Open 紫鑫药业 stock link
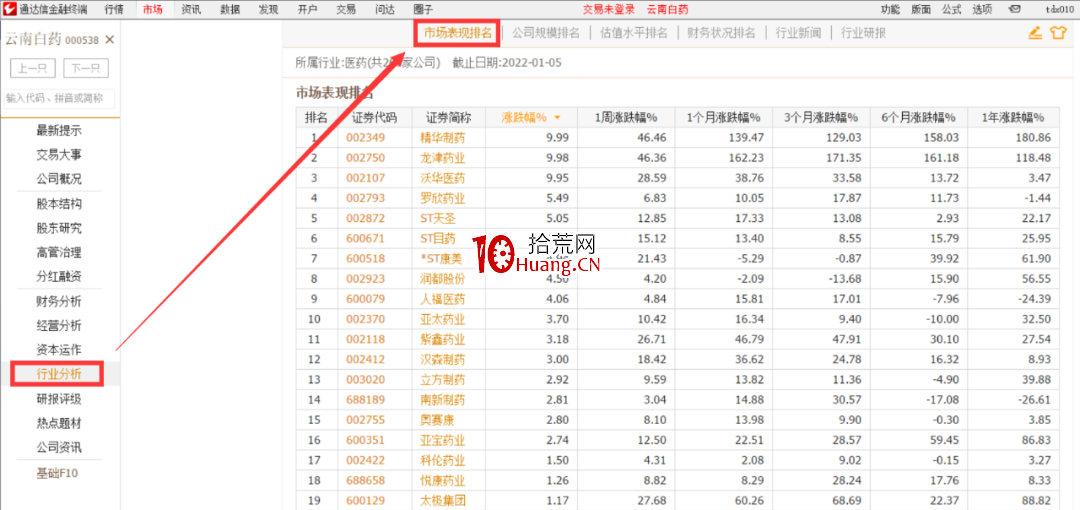 [x=443, y=340]
